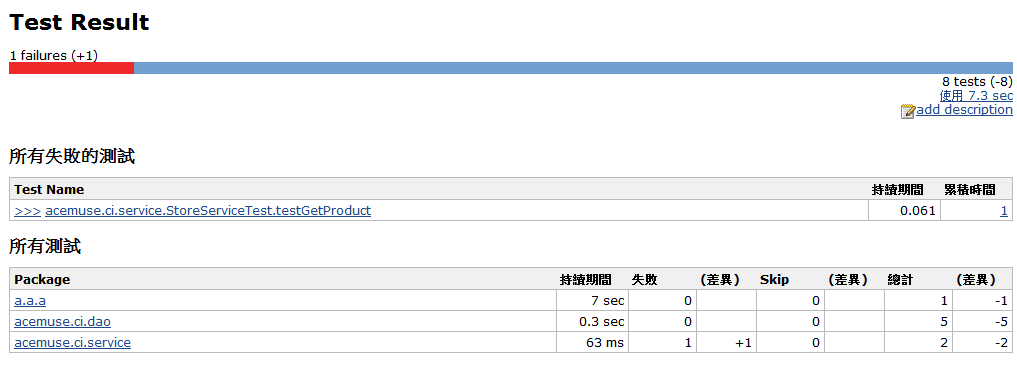Select the -5 total difference cell
Image resolution: width=1017 pixels, height=372 pixels.
point(982,321)
